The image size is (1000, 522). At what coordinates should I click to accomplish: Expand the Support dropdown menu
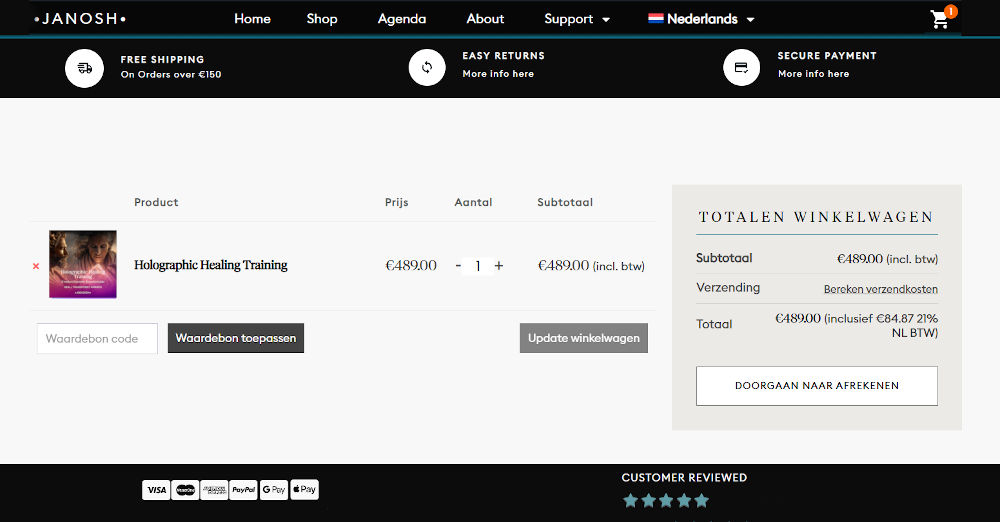(x=577, y=19)
